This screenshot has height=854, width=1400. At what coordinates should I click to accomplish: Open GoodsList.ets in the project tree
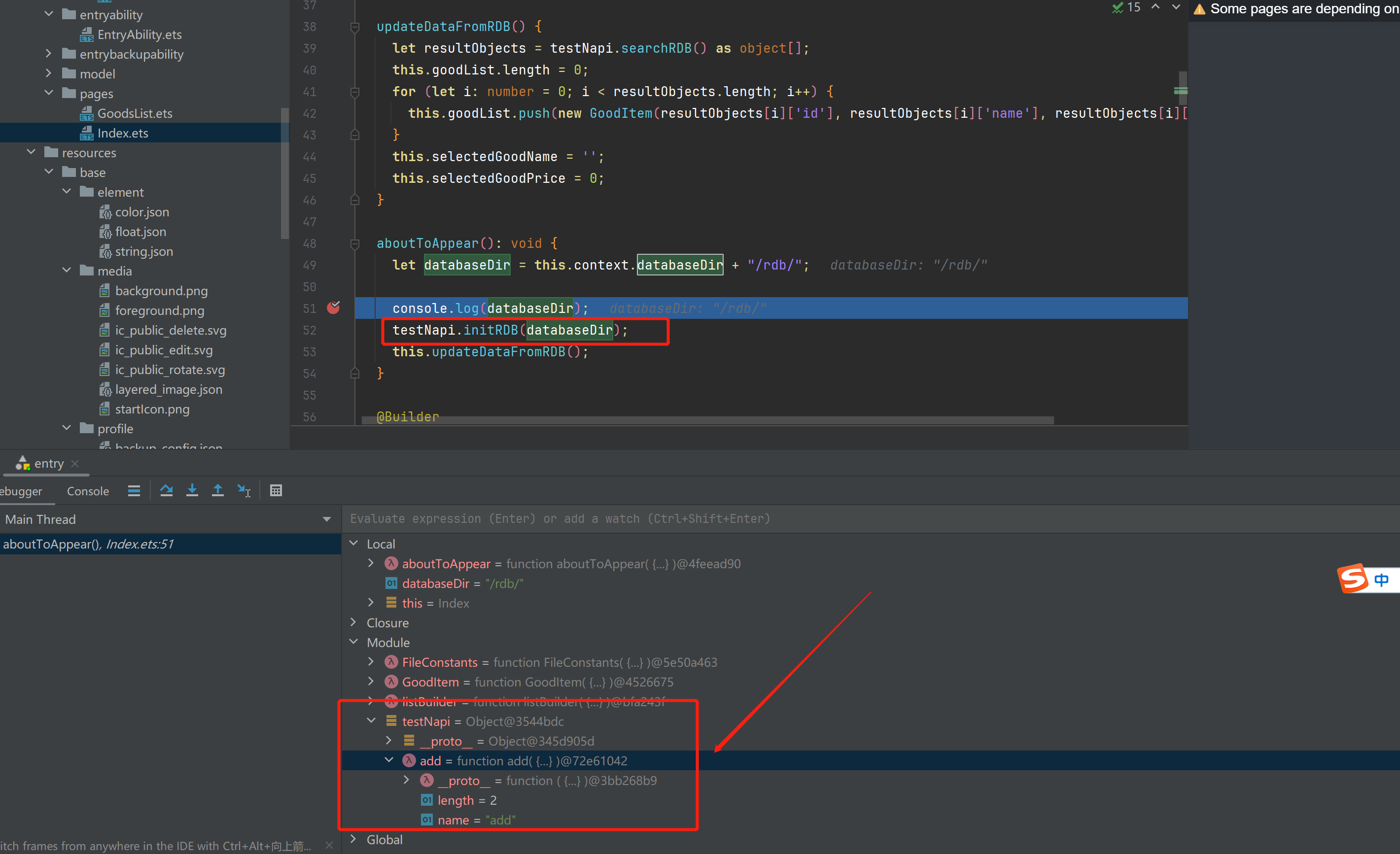point(135,113)
